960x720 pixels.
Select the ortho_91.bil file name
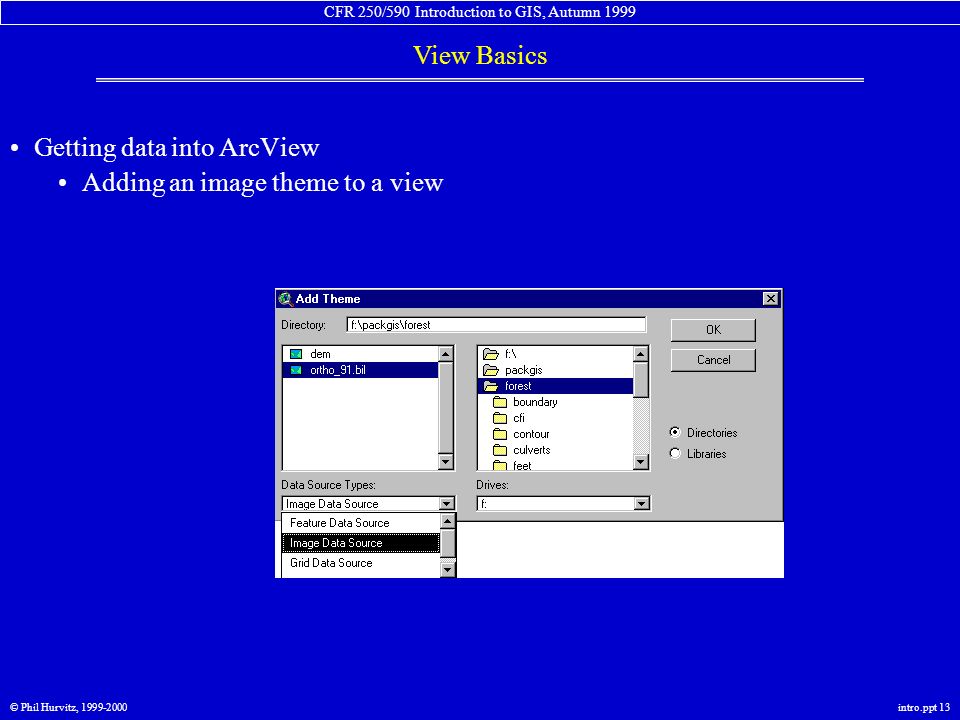pyautogui.click(x=338, y=370)
